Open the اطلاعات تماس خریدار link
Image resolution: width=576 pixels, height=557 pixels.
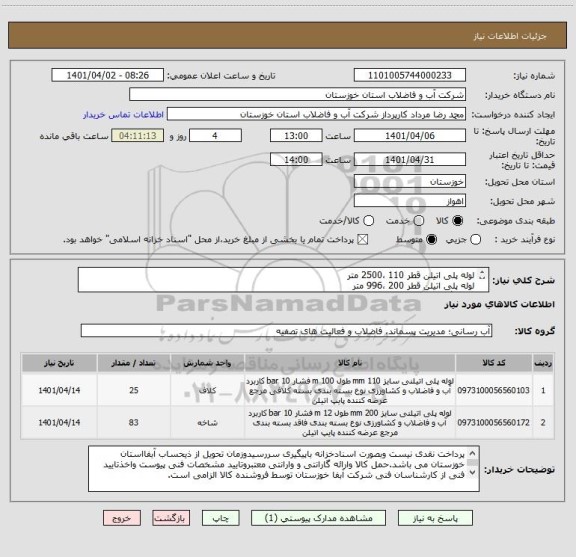coord(123,115)
